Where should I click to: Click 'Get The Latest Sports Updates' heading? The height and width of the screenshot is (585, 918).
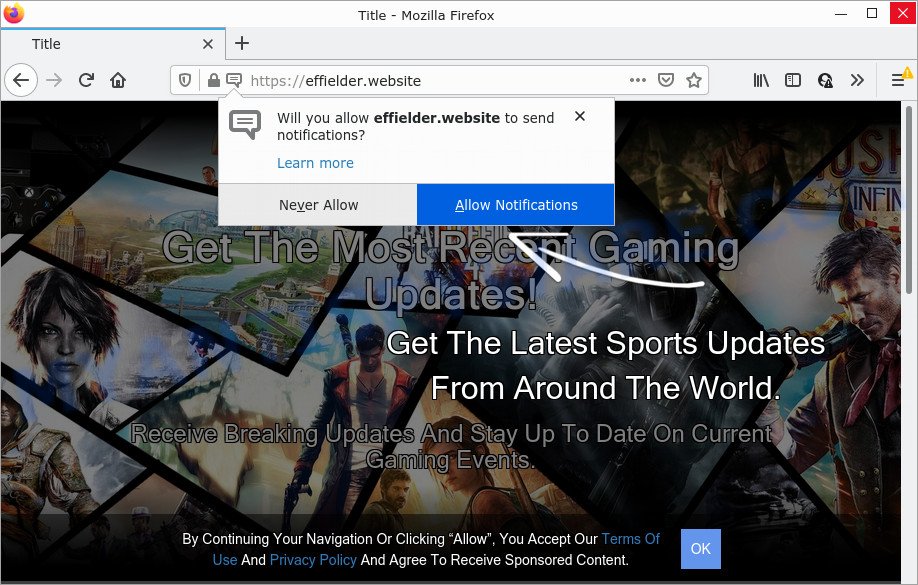tap(605, 343)
